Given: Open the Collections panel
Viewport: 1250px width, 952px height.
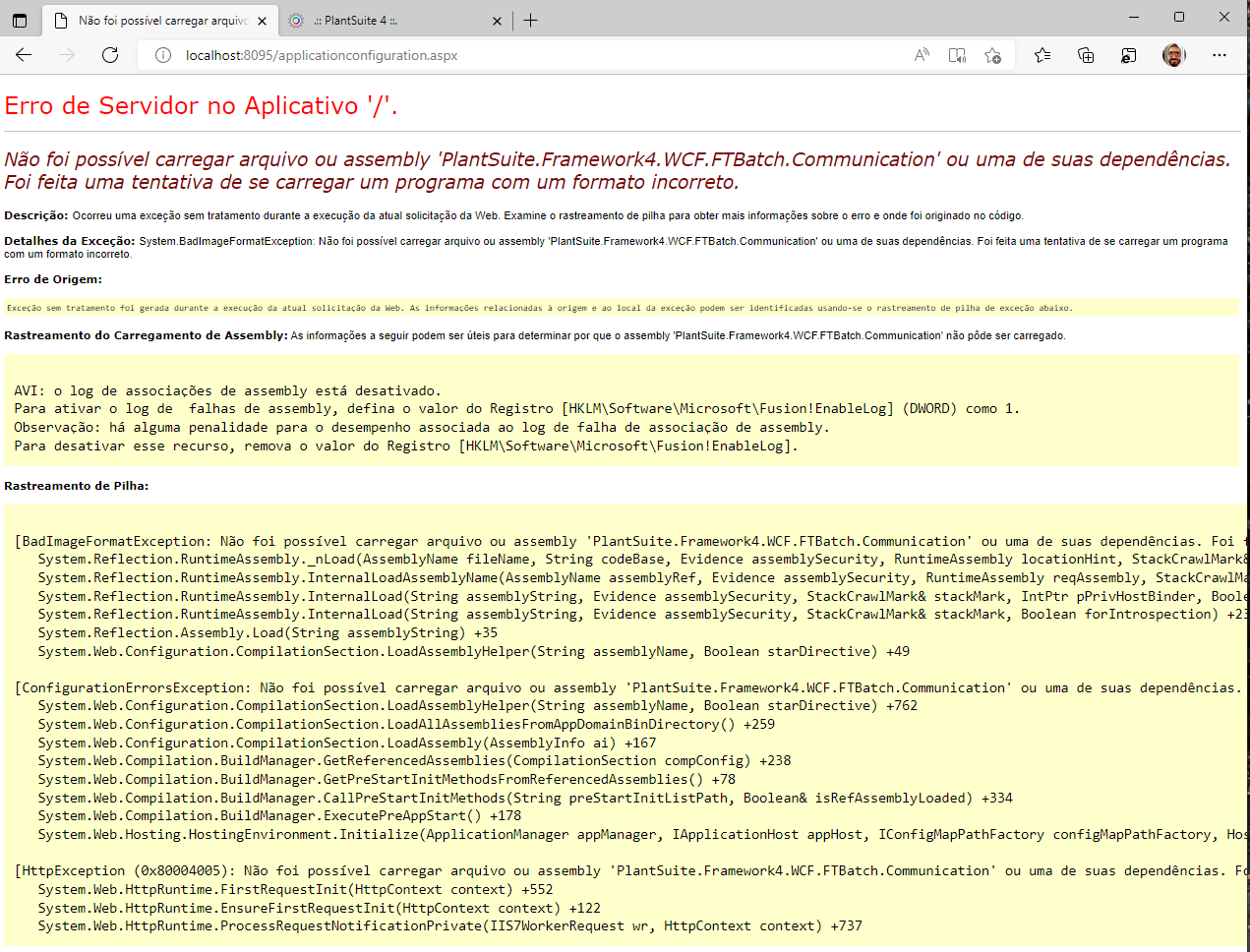Looking at the screenshot, I should point(1086,55).
